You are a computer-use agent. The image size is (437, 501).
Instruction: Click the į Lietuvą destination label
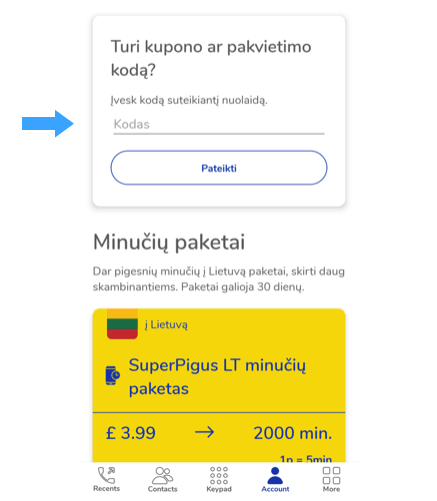pyautogui.click(x=166, y=324)
